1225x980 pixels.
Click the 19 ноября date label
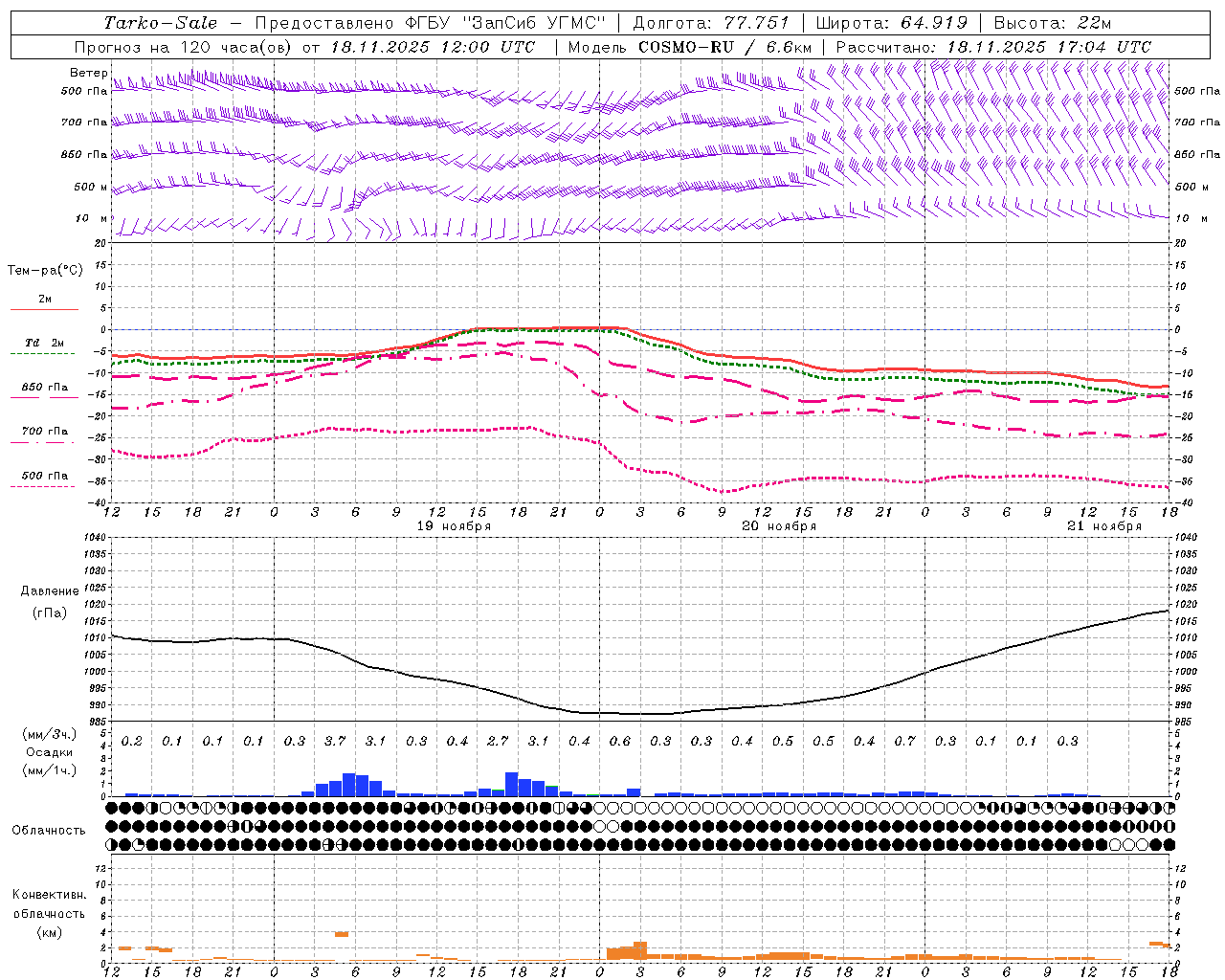[454, 526]
